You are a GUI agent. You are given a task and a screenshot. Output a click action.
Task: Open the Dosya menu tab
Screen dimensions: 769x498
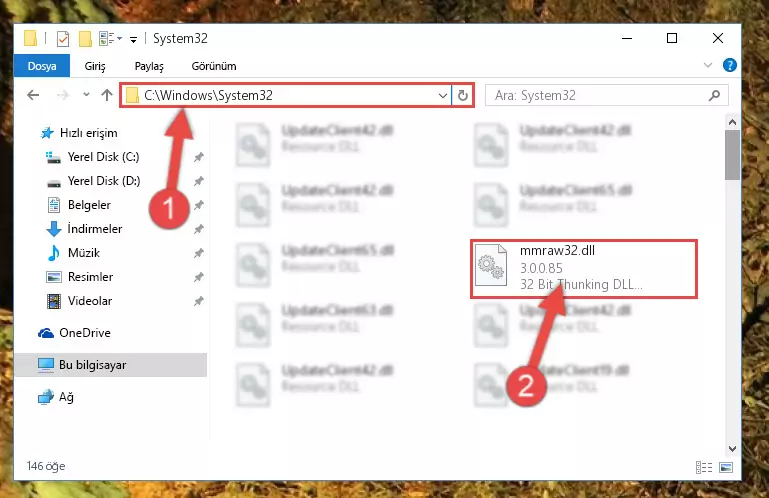point(42,66)
